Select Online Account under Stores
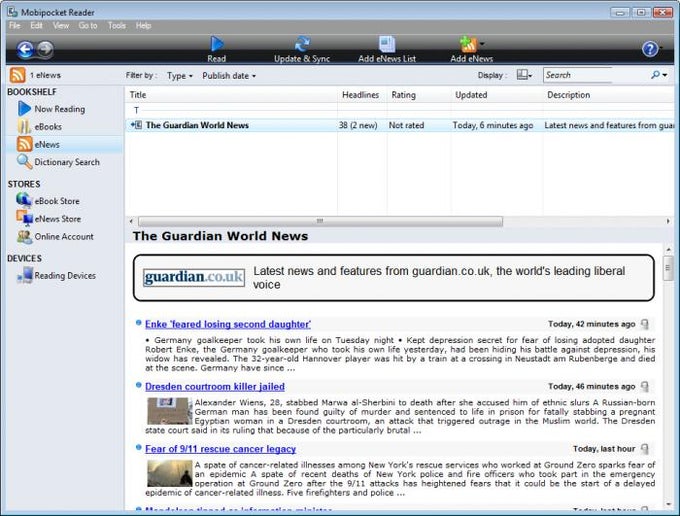This screenshot has height=516, width=680. pyautogui.click(x=64, y=237)
